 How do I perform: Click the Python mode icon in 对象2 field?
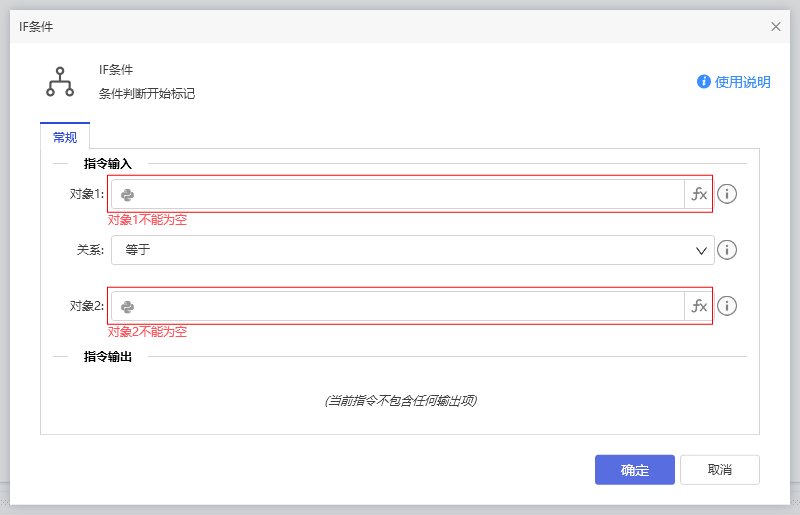click(128, 307)
